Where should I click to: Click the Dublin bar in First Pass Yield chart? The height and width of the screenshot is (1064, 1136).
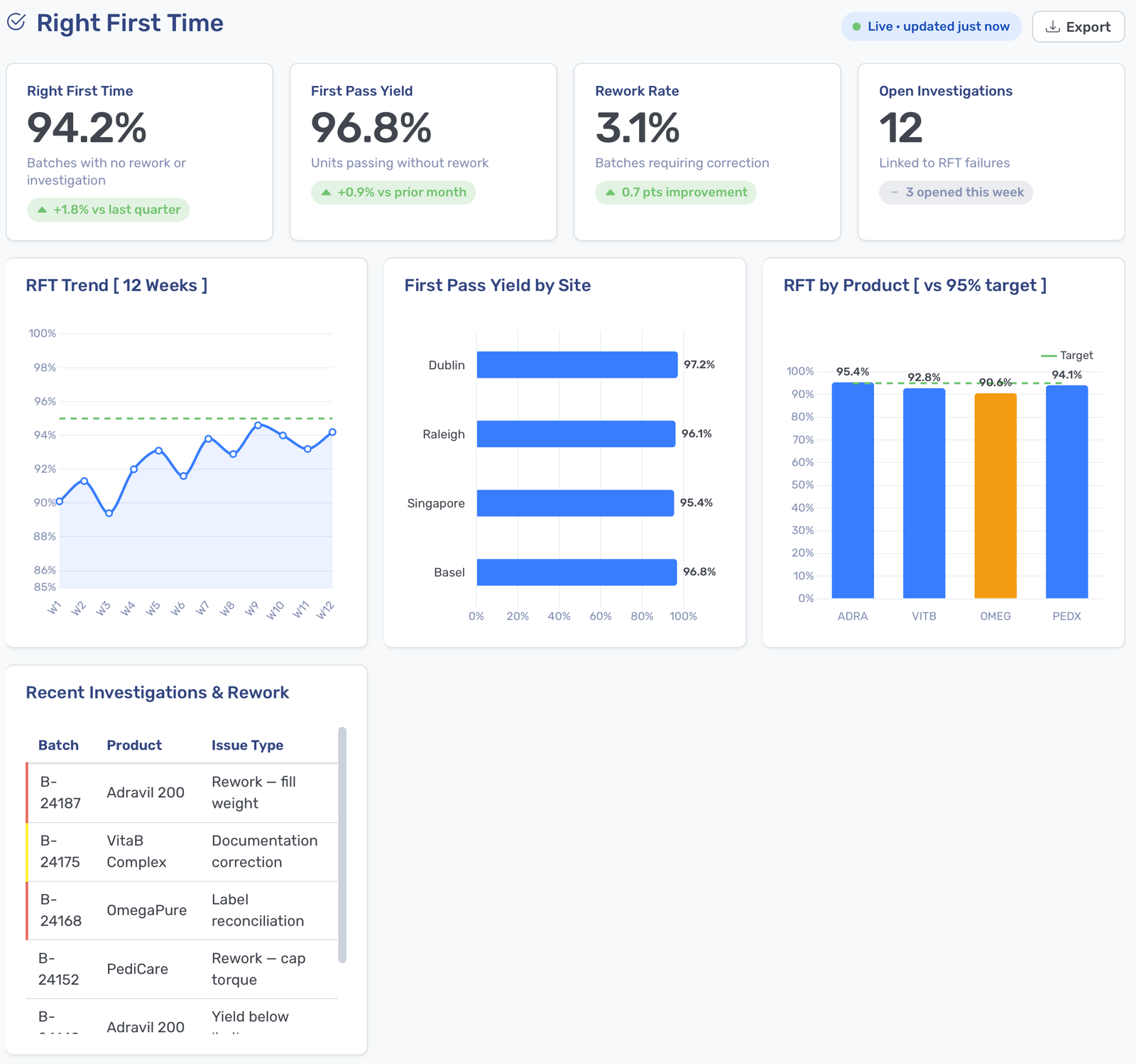click(577, 365)
